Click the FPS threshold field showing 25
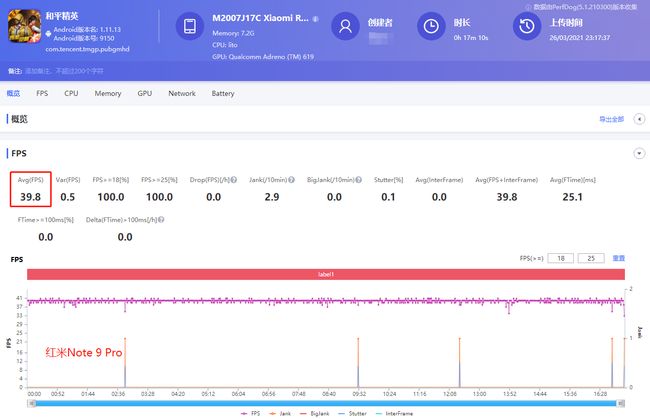650x419 pixels. click(x=591, y=257)
